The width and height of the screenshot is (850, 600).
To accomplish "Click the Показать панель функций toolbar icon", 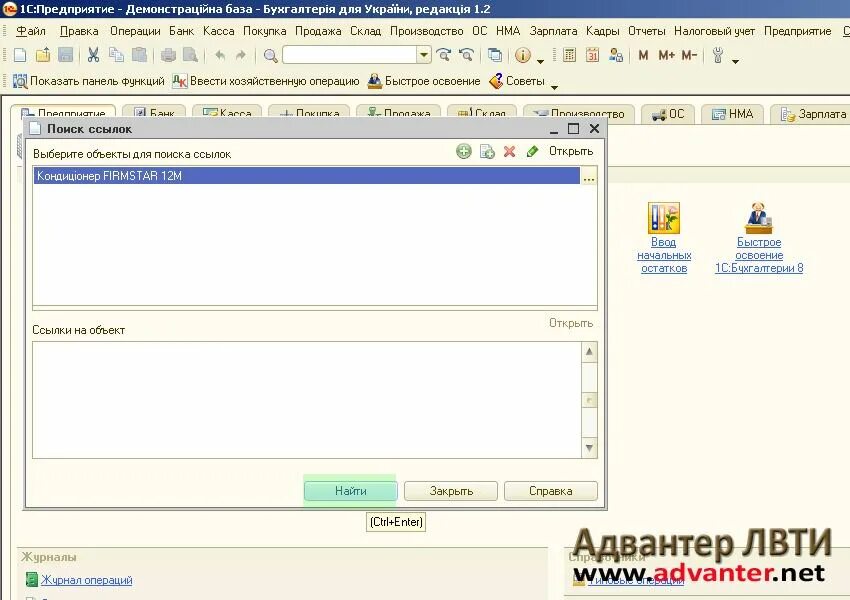I will click(19, 81).
